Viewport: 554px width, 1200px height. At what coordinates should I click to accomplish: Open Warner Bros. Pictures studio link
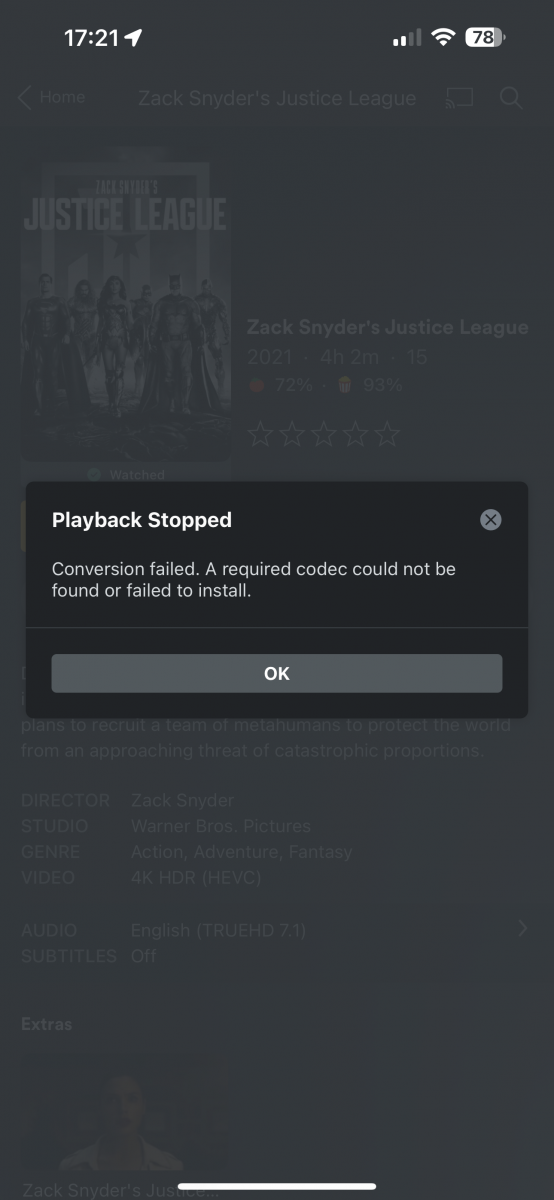tap(221, 826)
